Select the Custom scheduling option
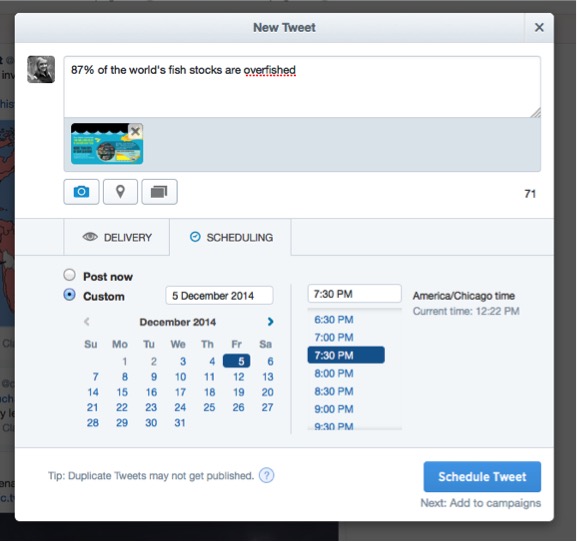577x542 pixels. tap(70, 295)
